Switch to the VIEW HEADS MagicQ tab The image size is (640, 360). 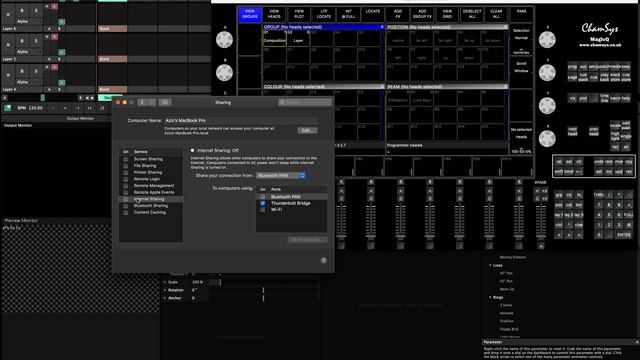274,14
